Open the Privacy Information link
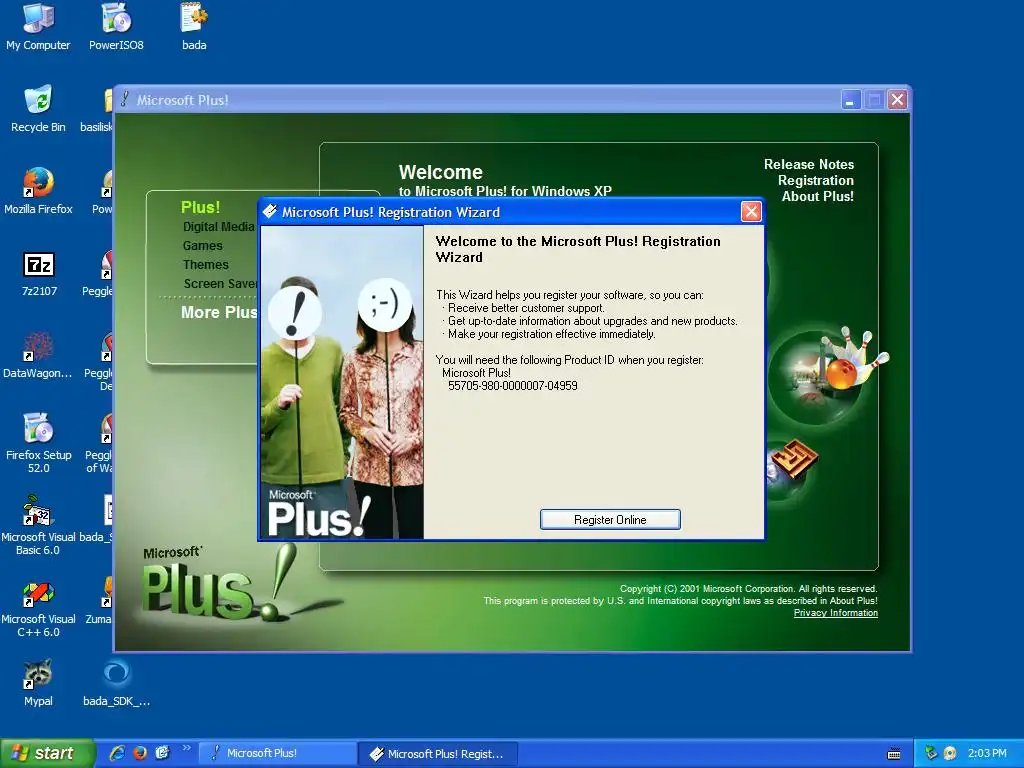Image resolution: width=1024 pixels, height=768 pixels. pyautogui.click(x=835, y=613)
